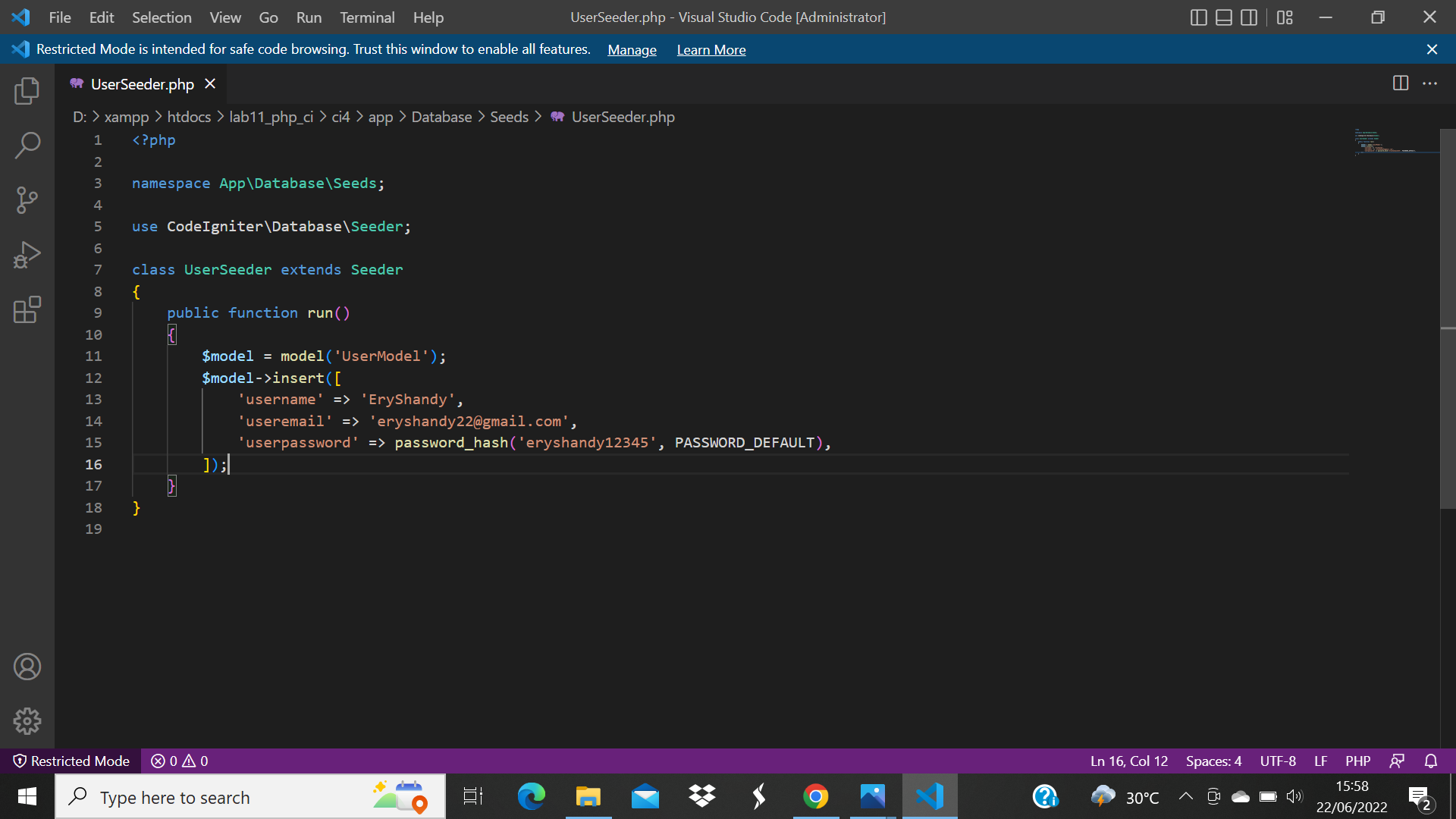Open the editor More Actions menu
Screen dimensions: 1456x819
pyautogui.click(x=1431, y=83)
